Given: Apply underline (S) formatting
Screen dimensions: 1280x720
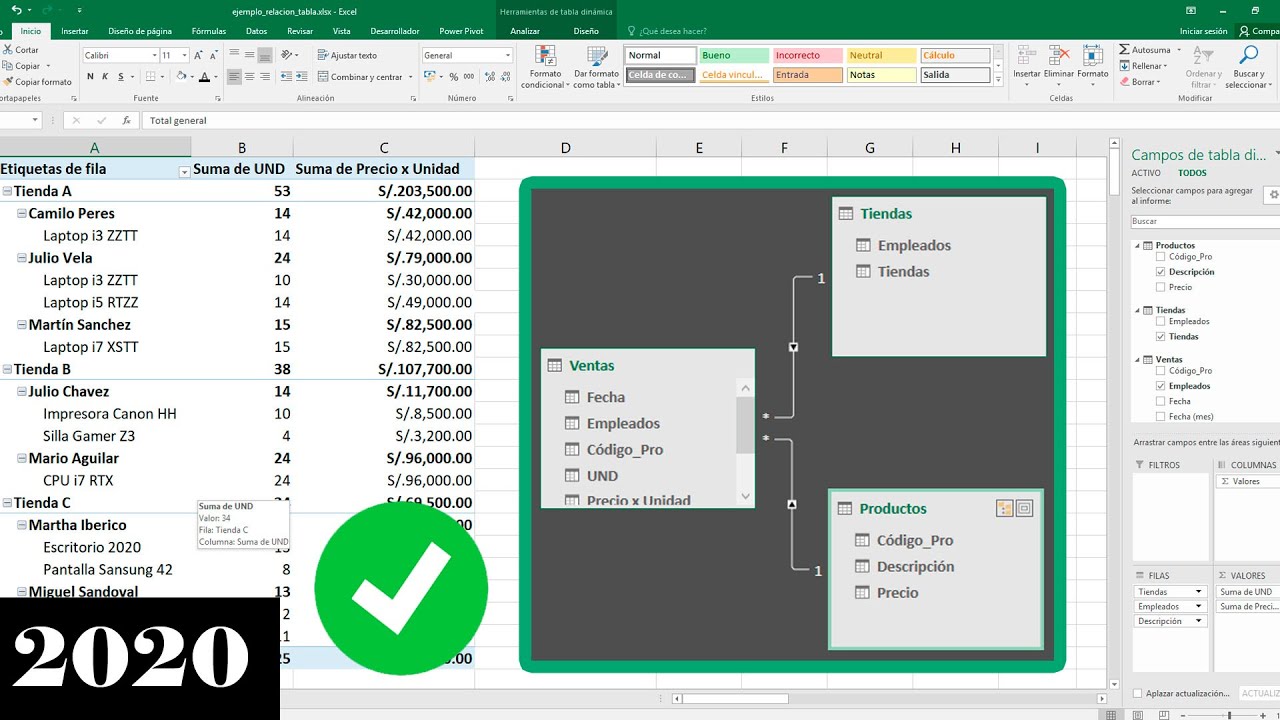Looking at the screenshot, I should (121, 77).
